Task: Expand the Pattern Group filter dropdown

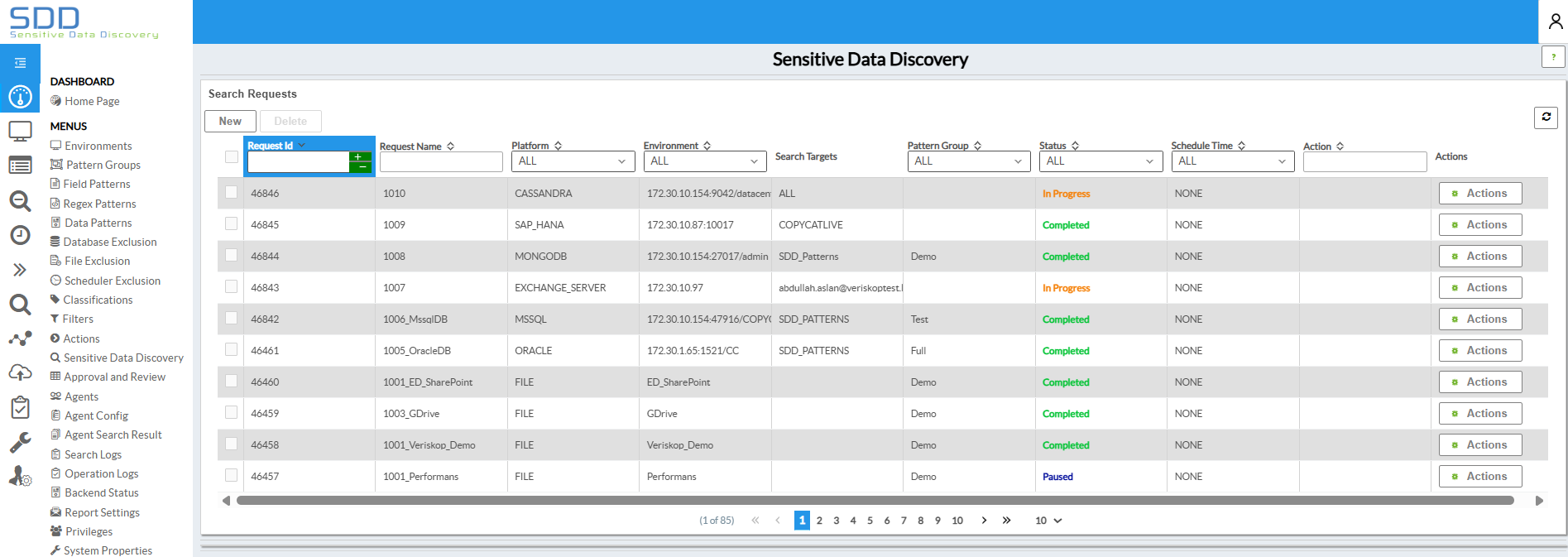Action: tap(969, 161)
